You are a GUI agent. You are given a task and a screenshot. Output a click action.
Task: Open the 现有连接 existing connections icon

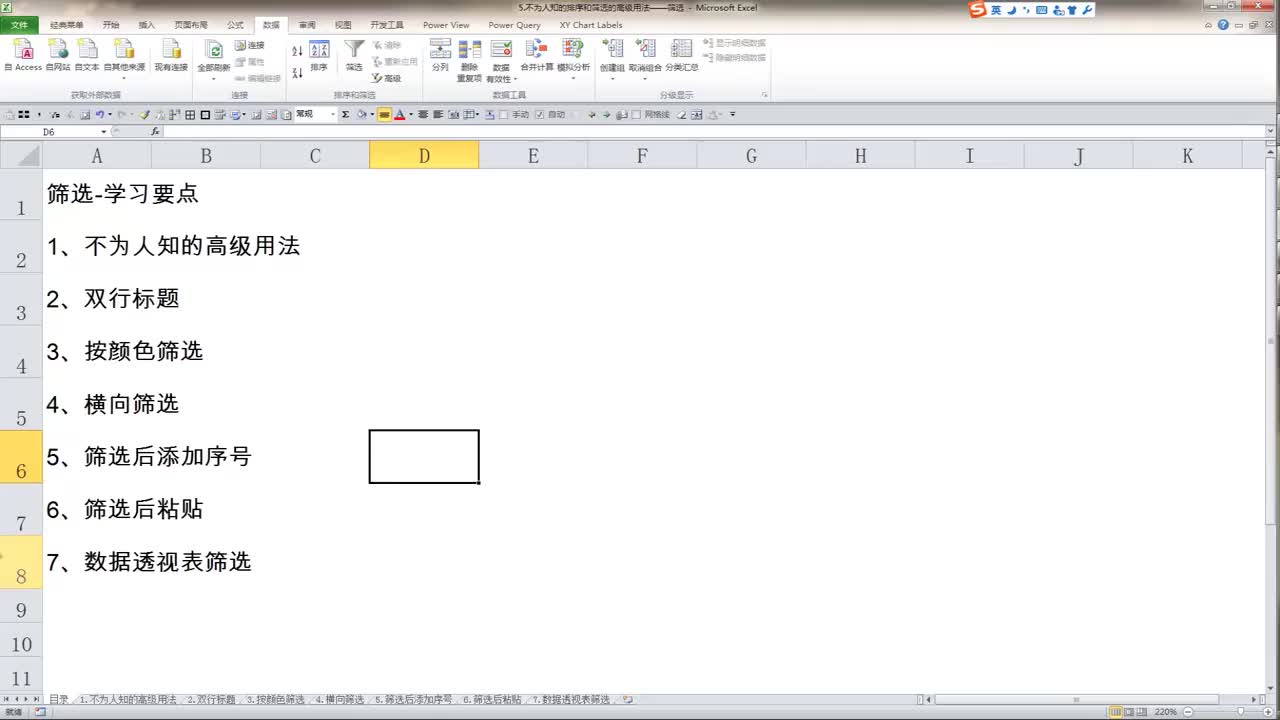[171, 54]
